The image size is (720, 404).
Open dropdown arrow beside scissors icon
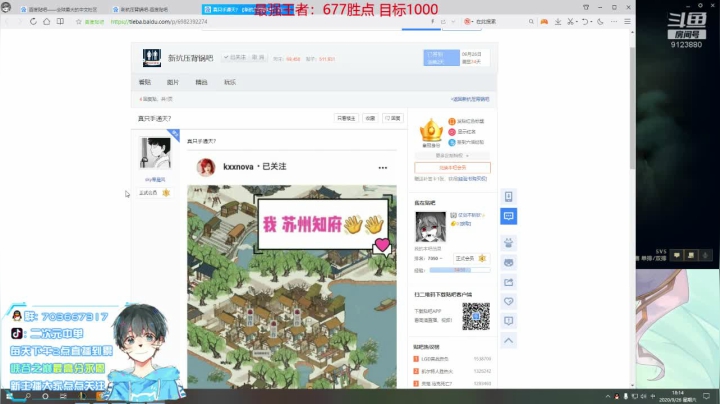576,22
